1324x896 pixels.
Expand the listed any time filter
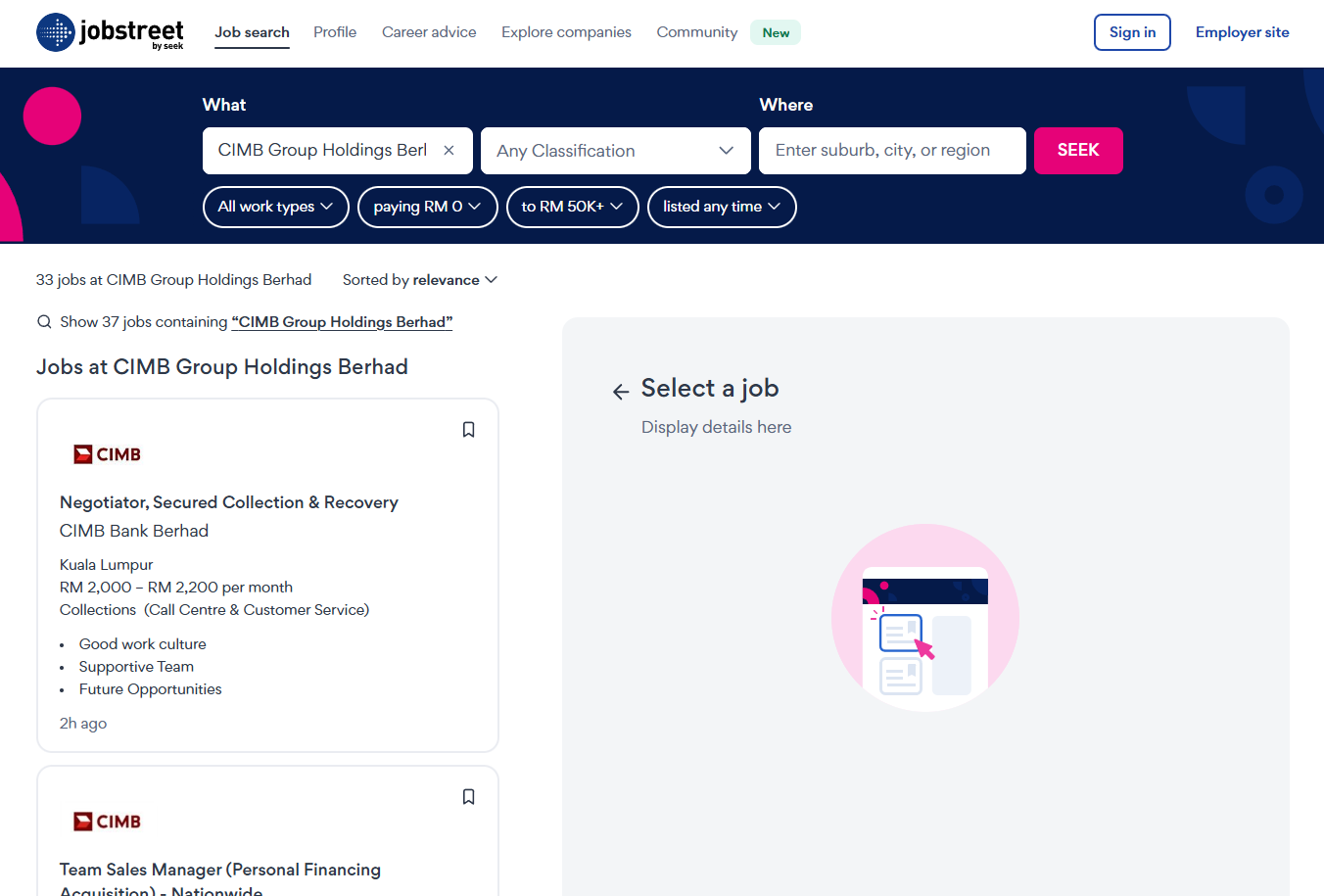[x=722, y=207]
